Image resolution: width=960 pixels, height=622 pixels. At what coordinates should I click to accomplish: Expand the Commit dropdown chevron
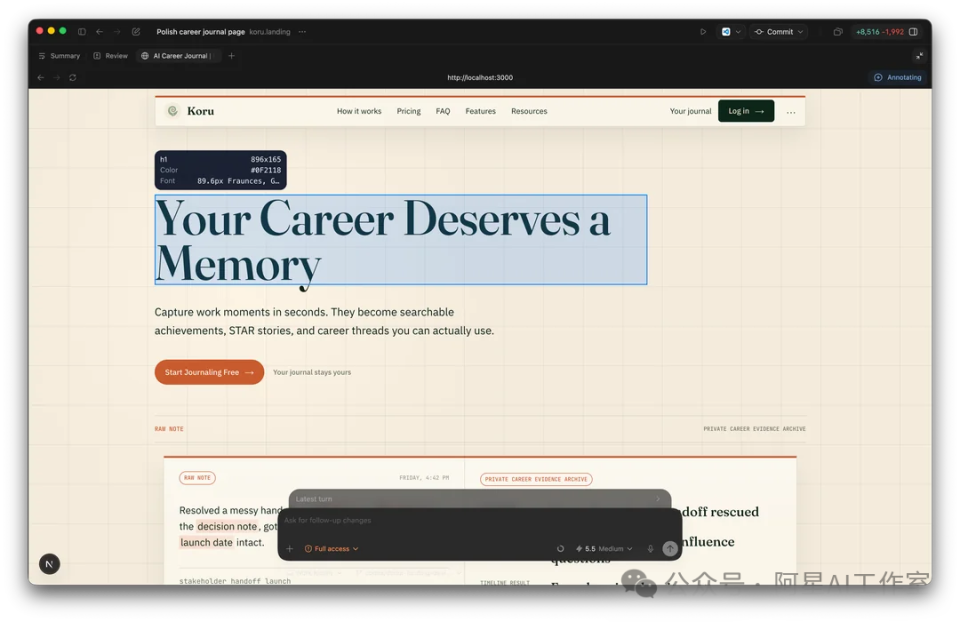800,32
